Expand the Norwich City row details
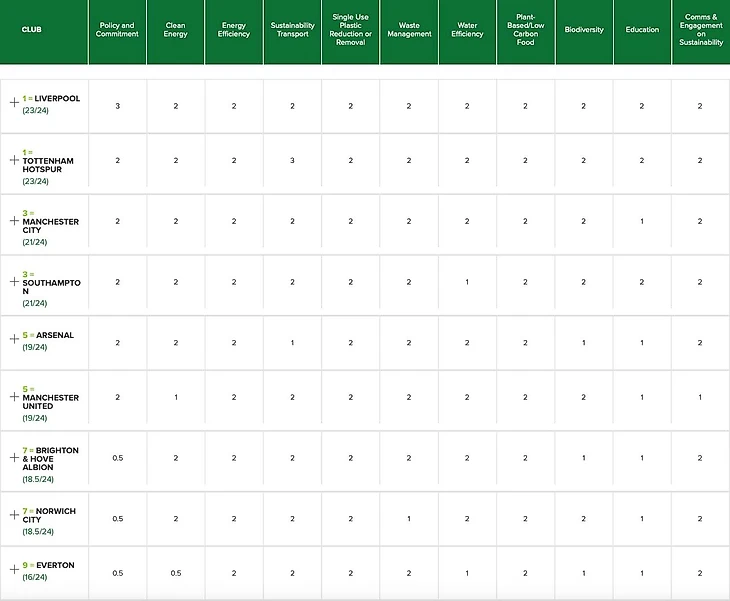Viewport: 730px width, 601px height. point(14,515)
